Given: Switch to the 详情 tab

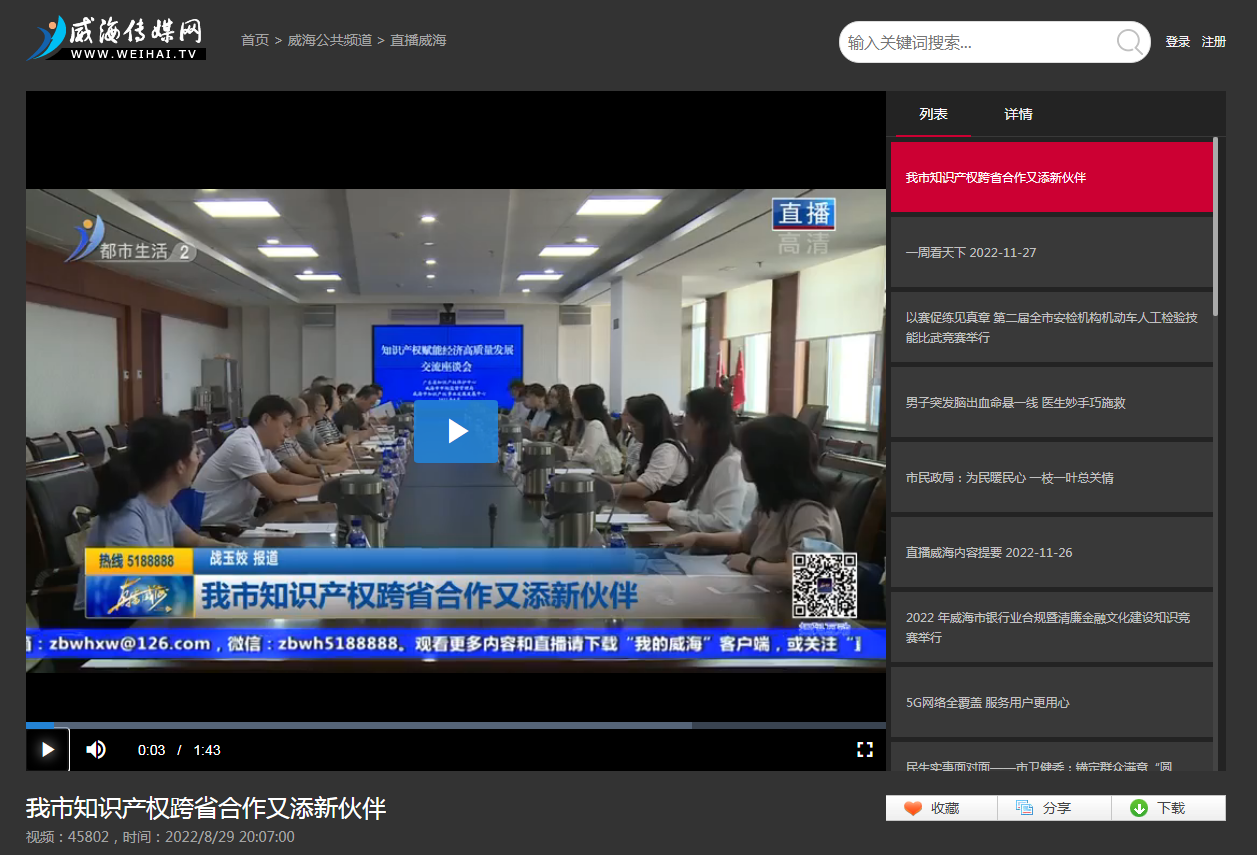Looking at the screenshot, I should [1018, 114].
